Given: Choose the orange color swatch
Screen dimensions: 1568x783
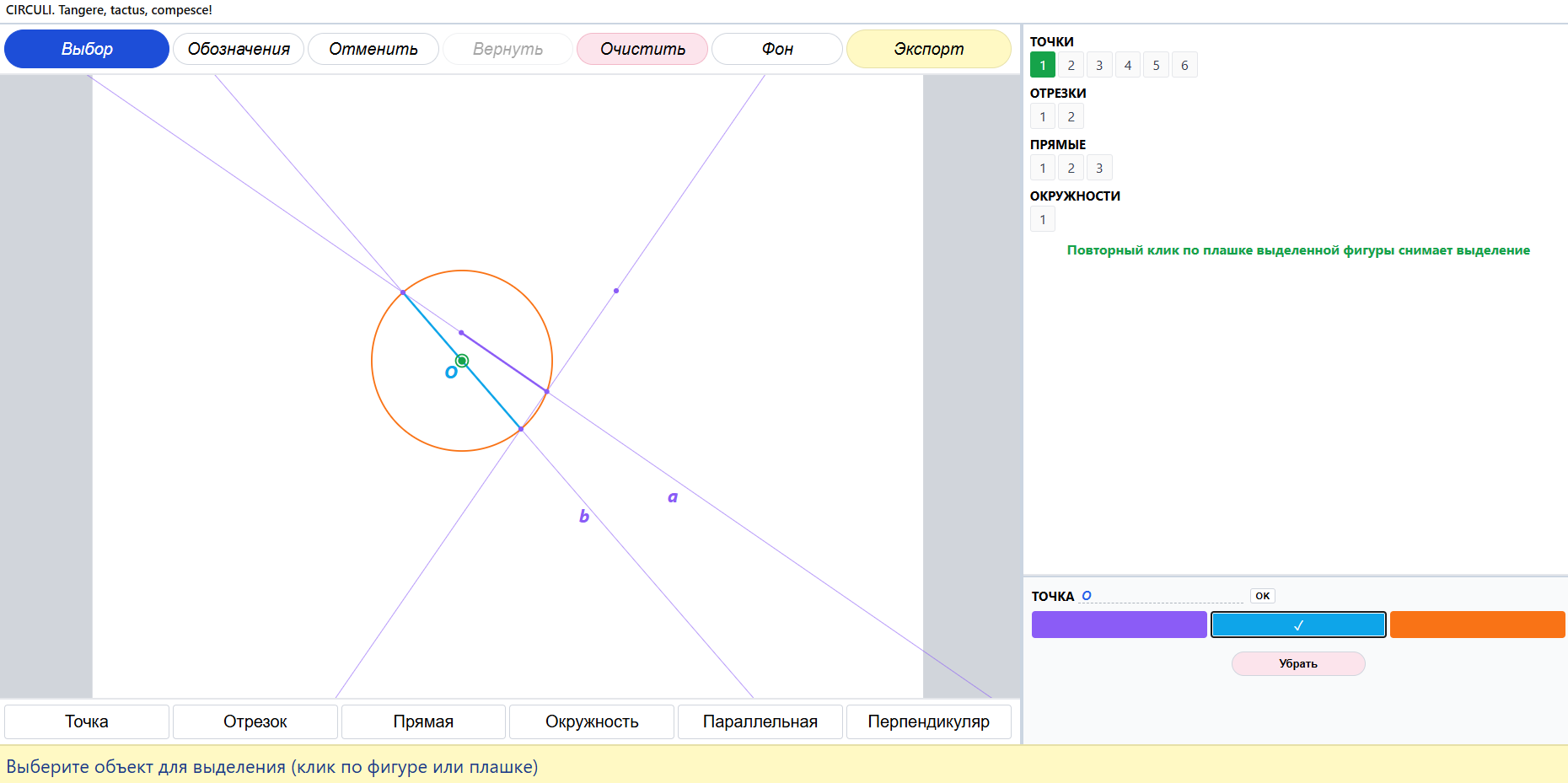Looking at the screenshot, I should (x=1478, y=625).
